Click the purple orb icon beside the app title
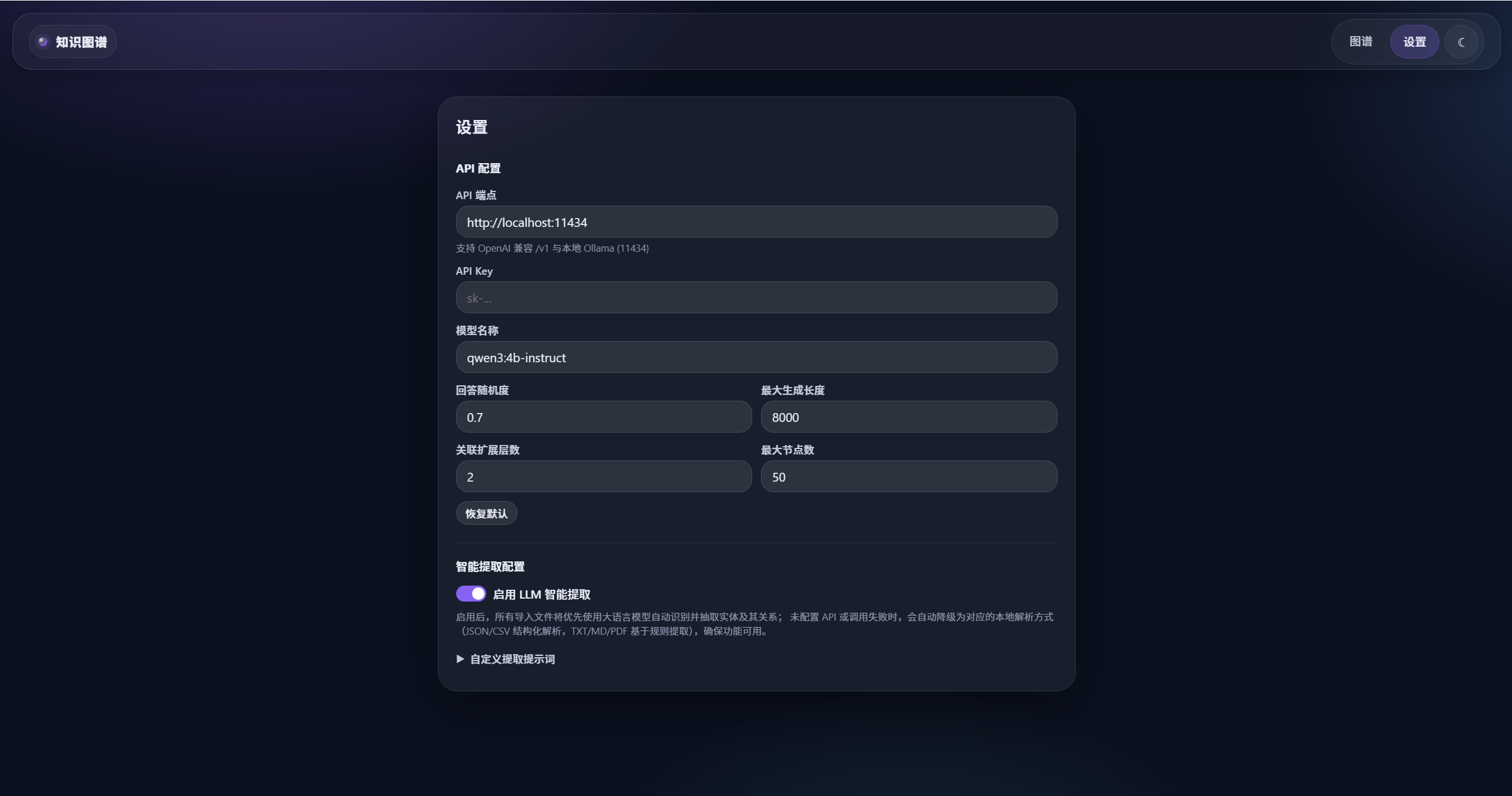 tap(42, 41)
